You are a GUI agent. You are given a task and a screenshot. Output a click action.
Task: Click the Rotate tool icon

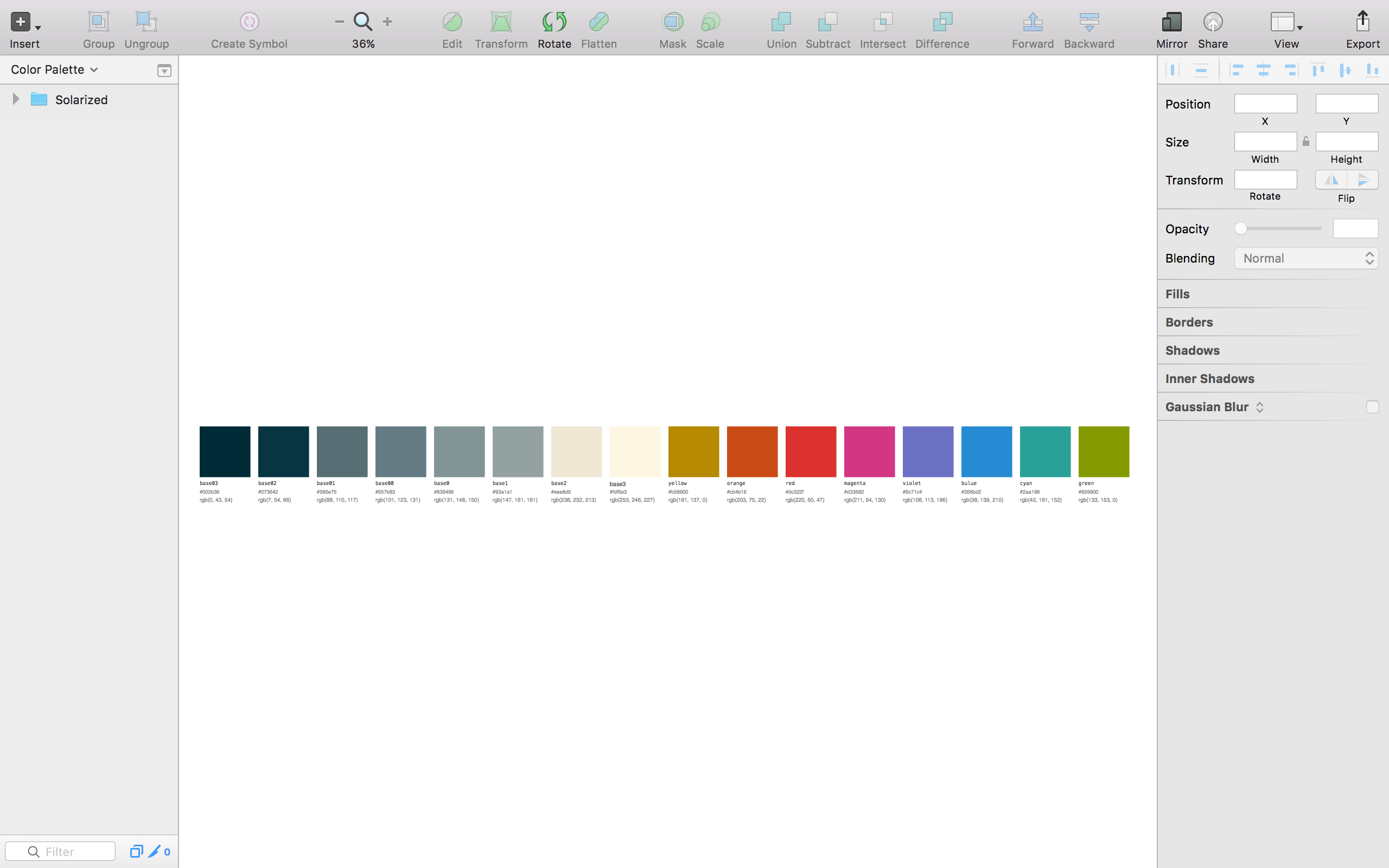554,22
